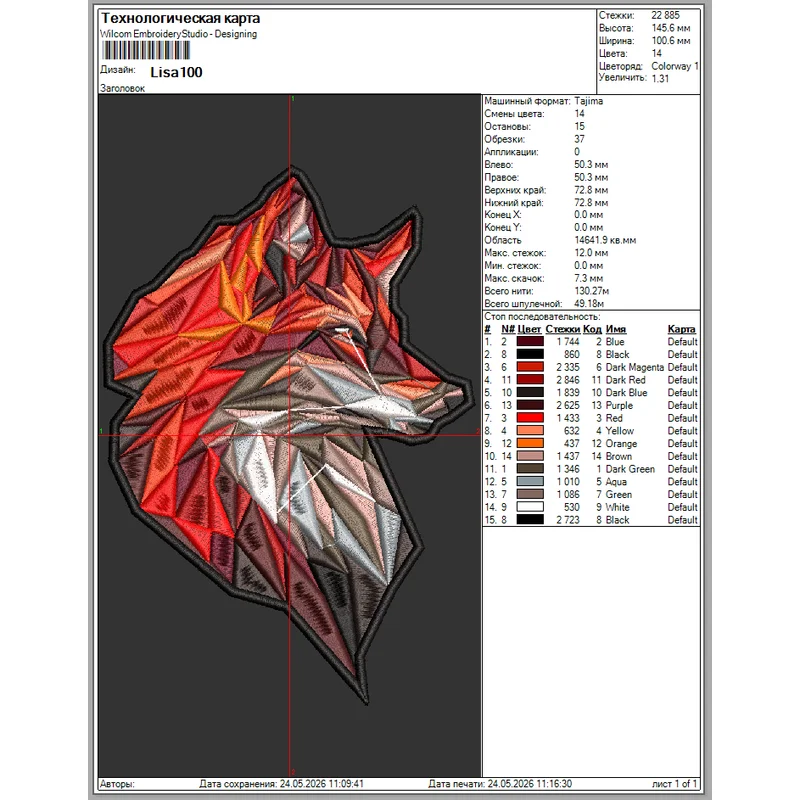This screenshot has width=800, height=800.
Task: Click the 'Авторы:' footer label
Action: (x=117, y=784)
